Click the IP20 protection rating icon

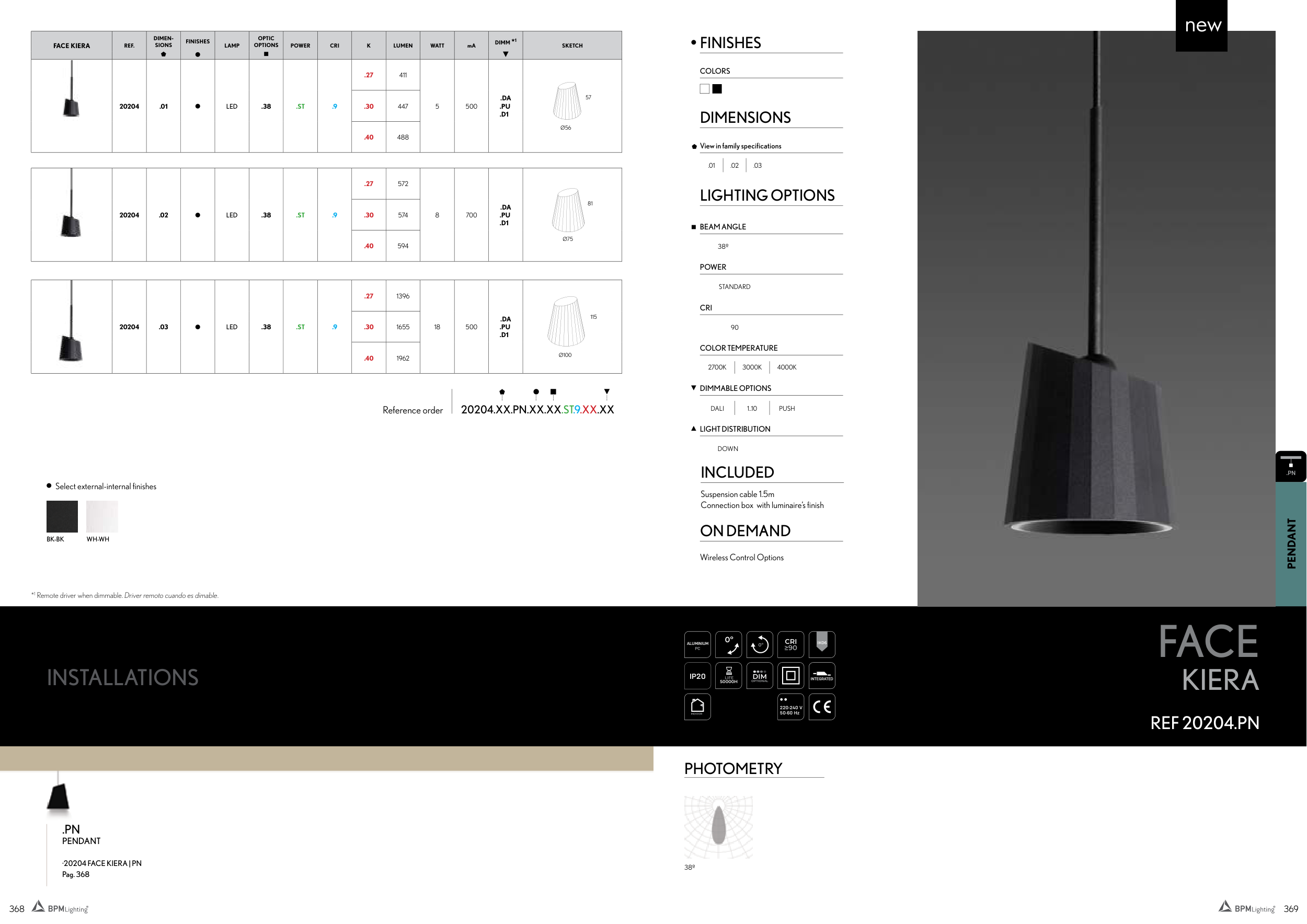coord(697,676)
